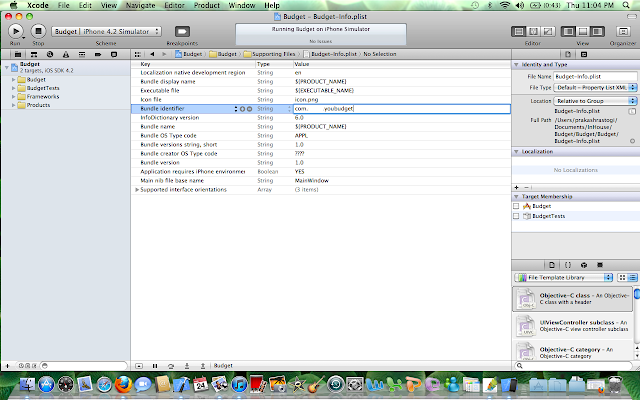Image resolution: width=640 pixels, height=400 pixels.
Task: Show the Debug area pane
Action: (x=583, y=31)
